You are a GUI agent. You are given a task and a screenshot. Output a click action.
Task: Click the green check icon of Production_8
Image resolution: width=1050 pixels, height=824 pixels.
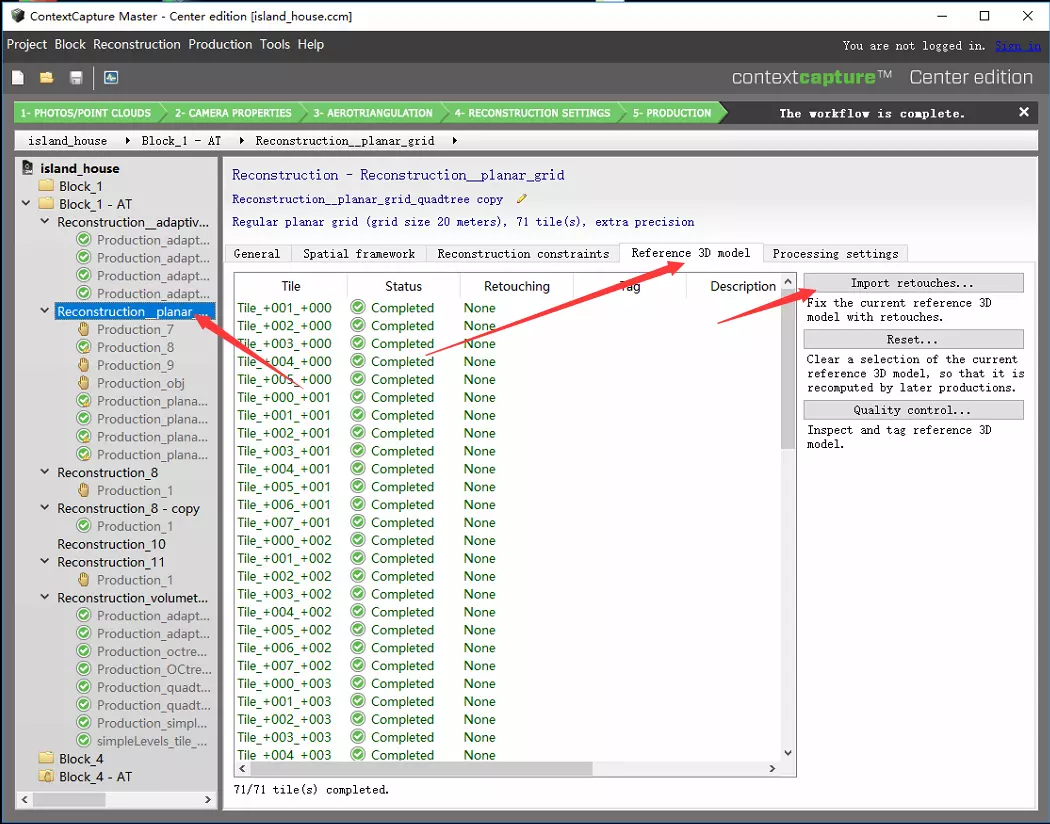click(84, 347)
